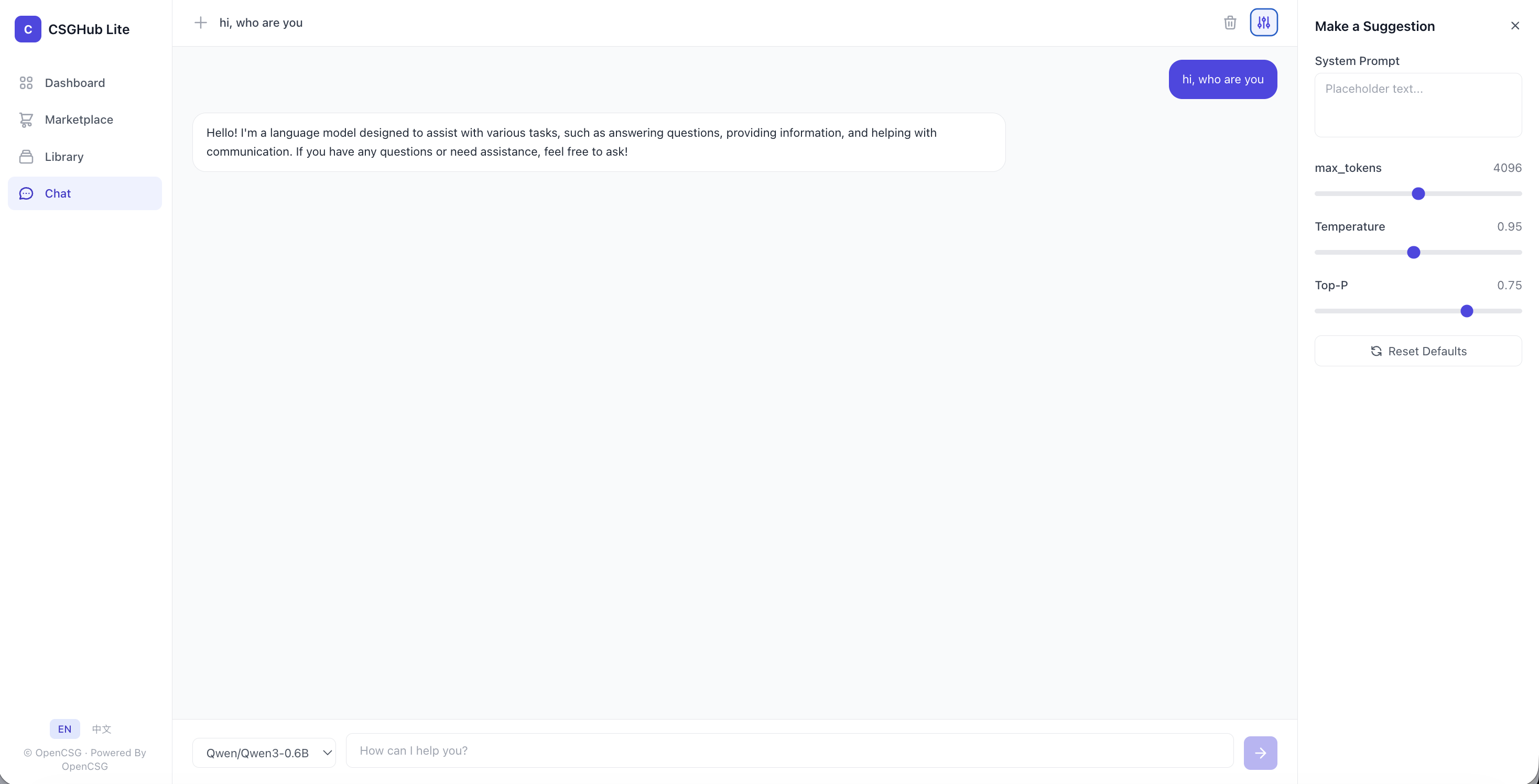Go to the Marketplace page
This screenshot has height=784, width=1539.
pos(79,120)
